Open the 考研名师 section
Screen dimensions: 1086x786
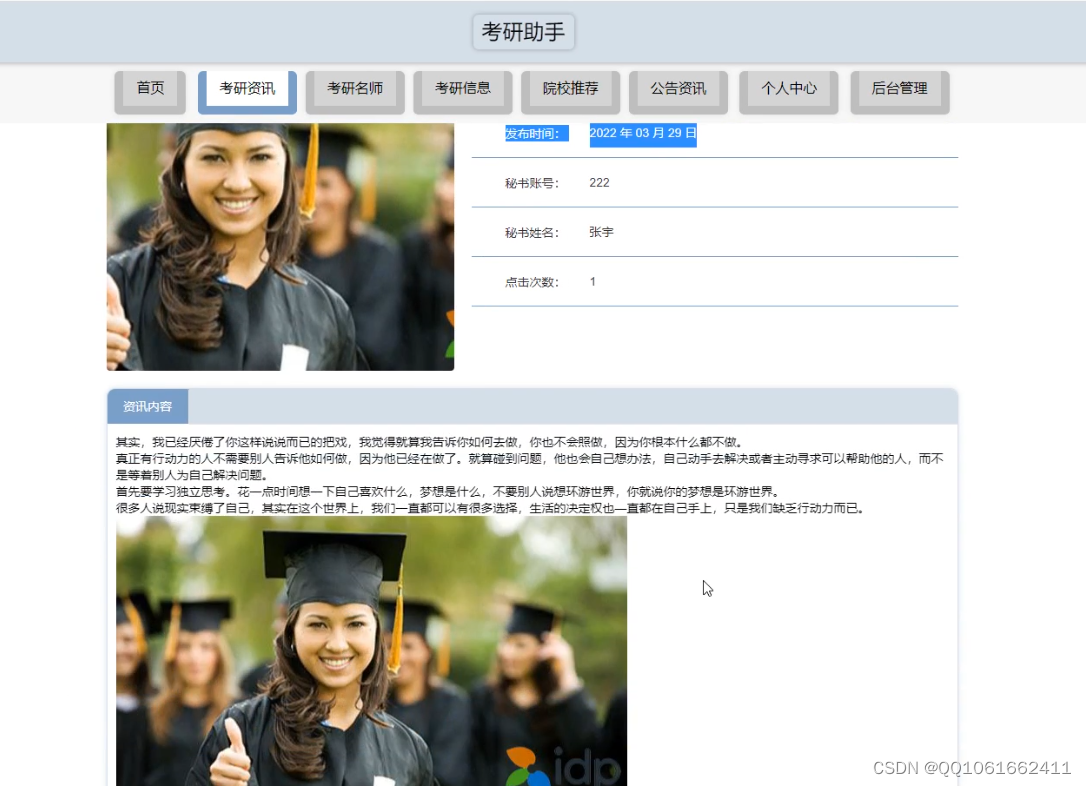tap(355, 91)
